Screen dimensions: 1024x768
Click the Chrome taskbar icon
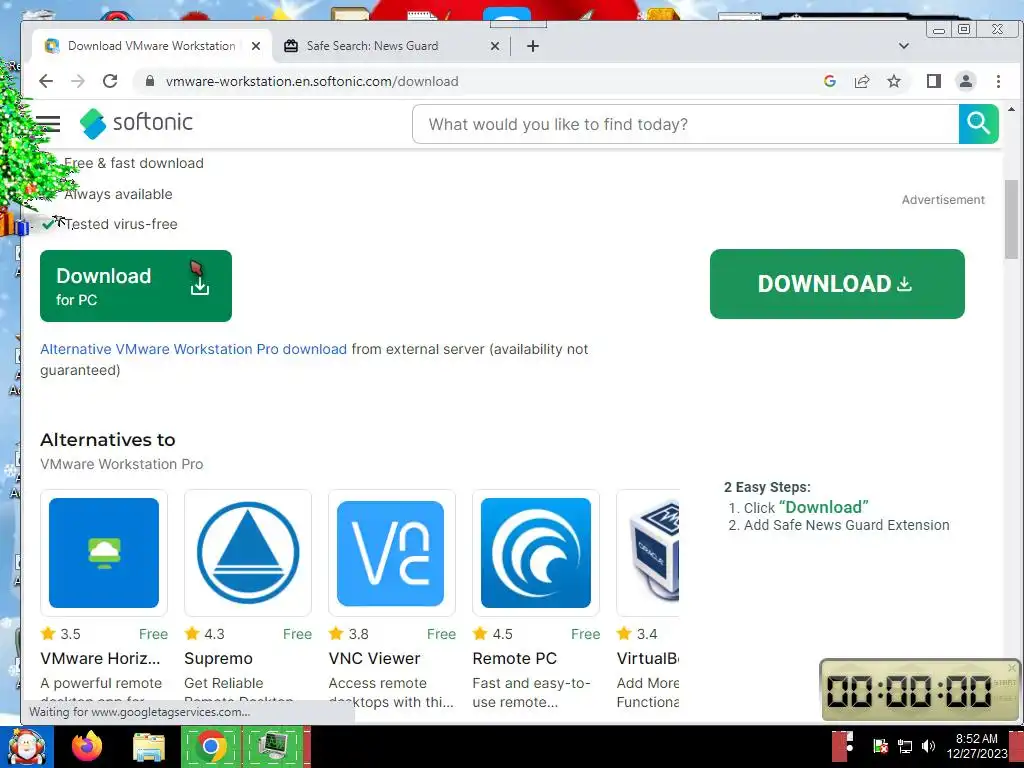210,746
